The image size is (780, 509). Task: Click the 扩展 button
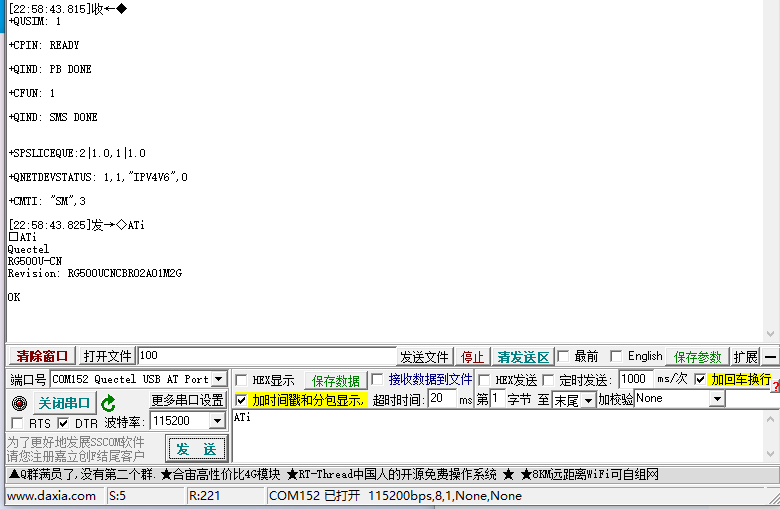point(746,357)
